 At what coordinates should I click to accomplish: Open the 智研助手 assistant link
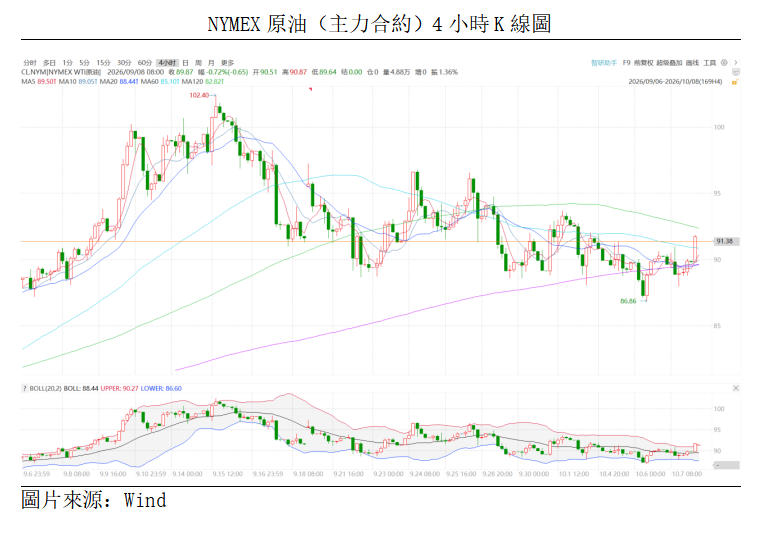point(604,62)
